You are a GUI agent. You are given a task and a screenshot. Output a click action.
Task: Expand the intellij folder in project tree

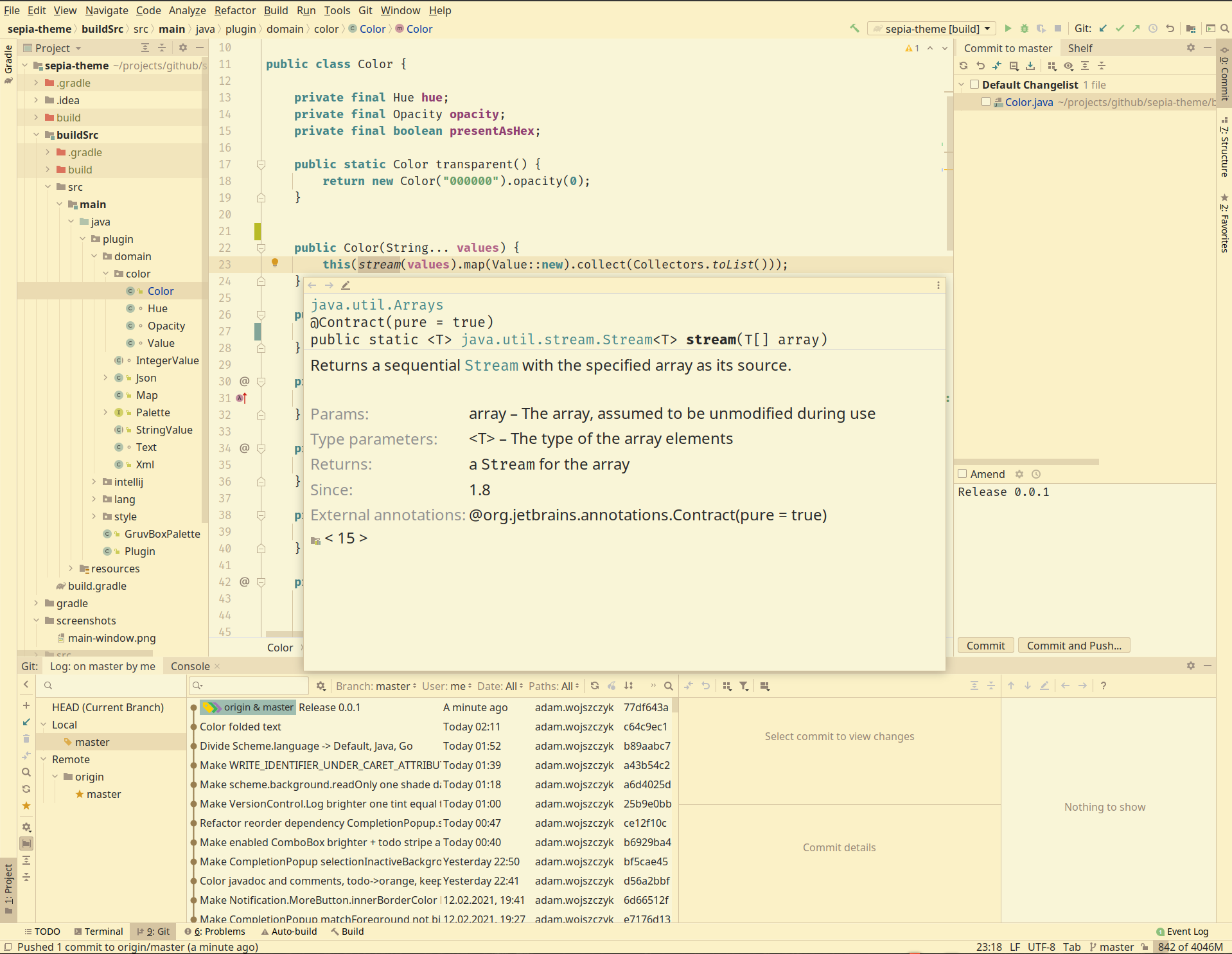94,482
